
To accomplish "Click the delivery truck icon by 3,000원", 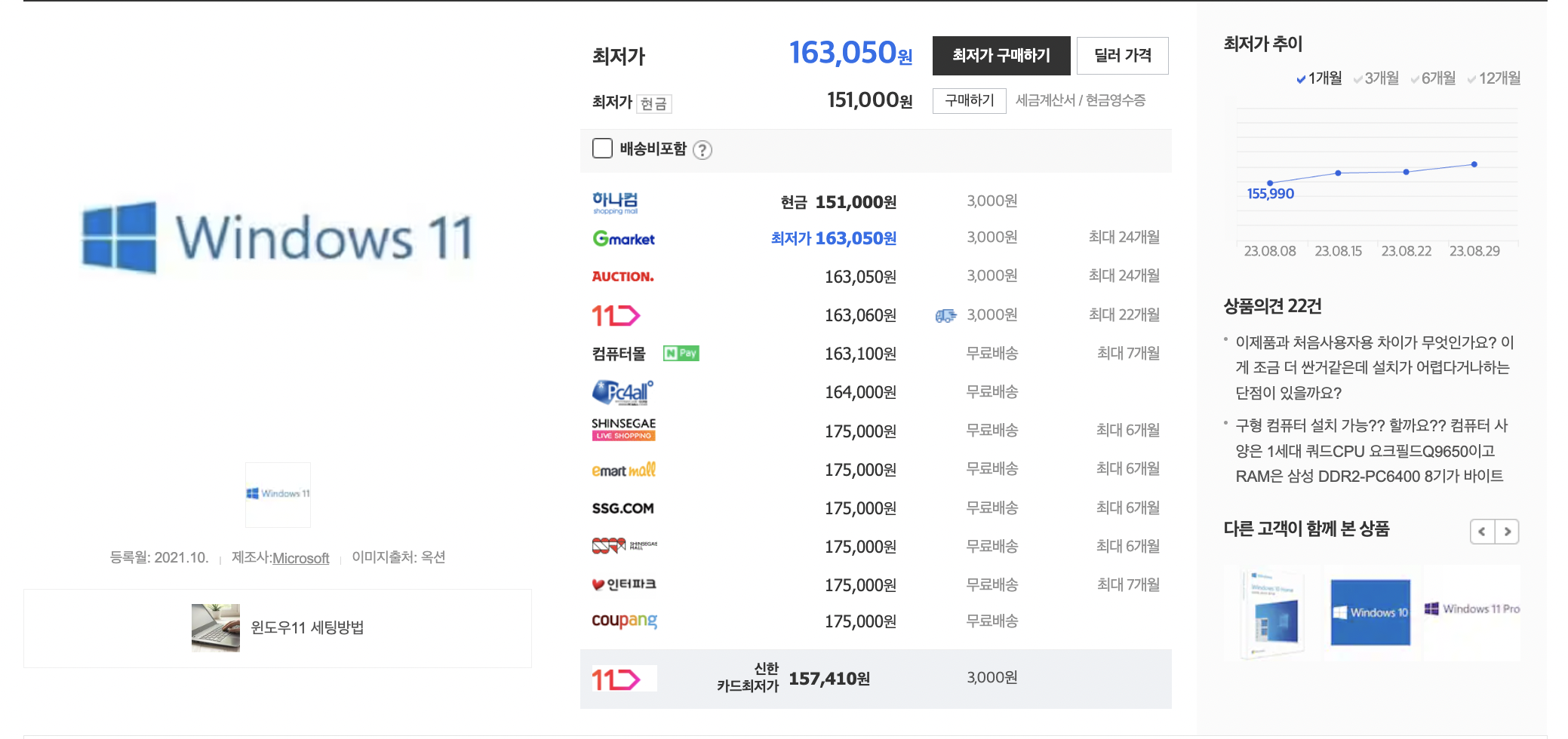I will pyautogui.click(x=945, y=316).
